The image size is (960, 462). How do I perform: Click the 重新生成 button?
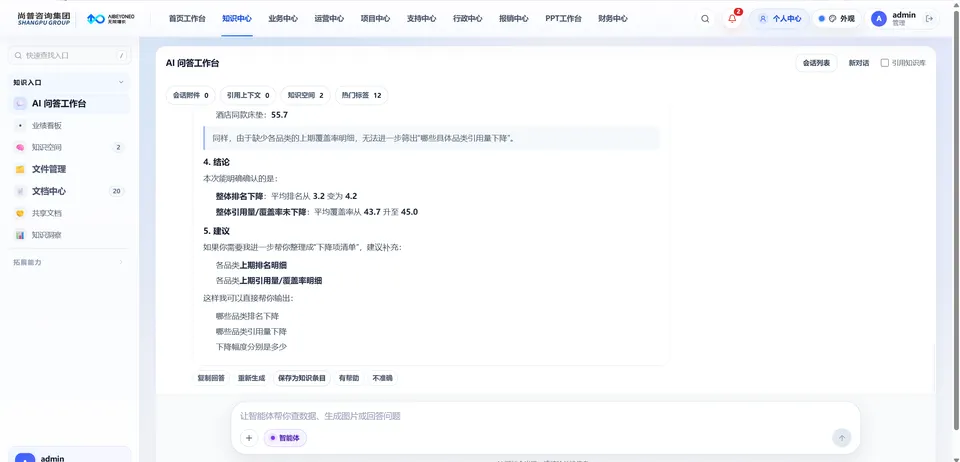[x=252, y=378]
